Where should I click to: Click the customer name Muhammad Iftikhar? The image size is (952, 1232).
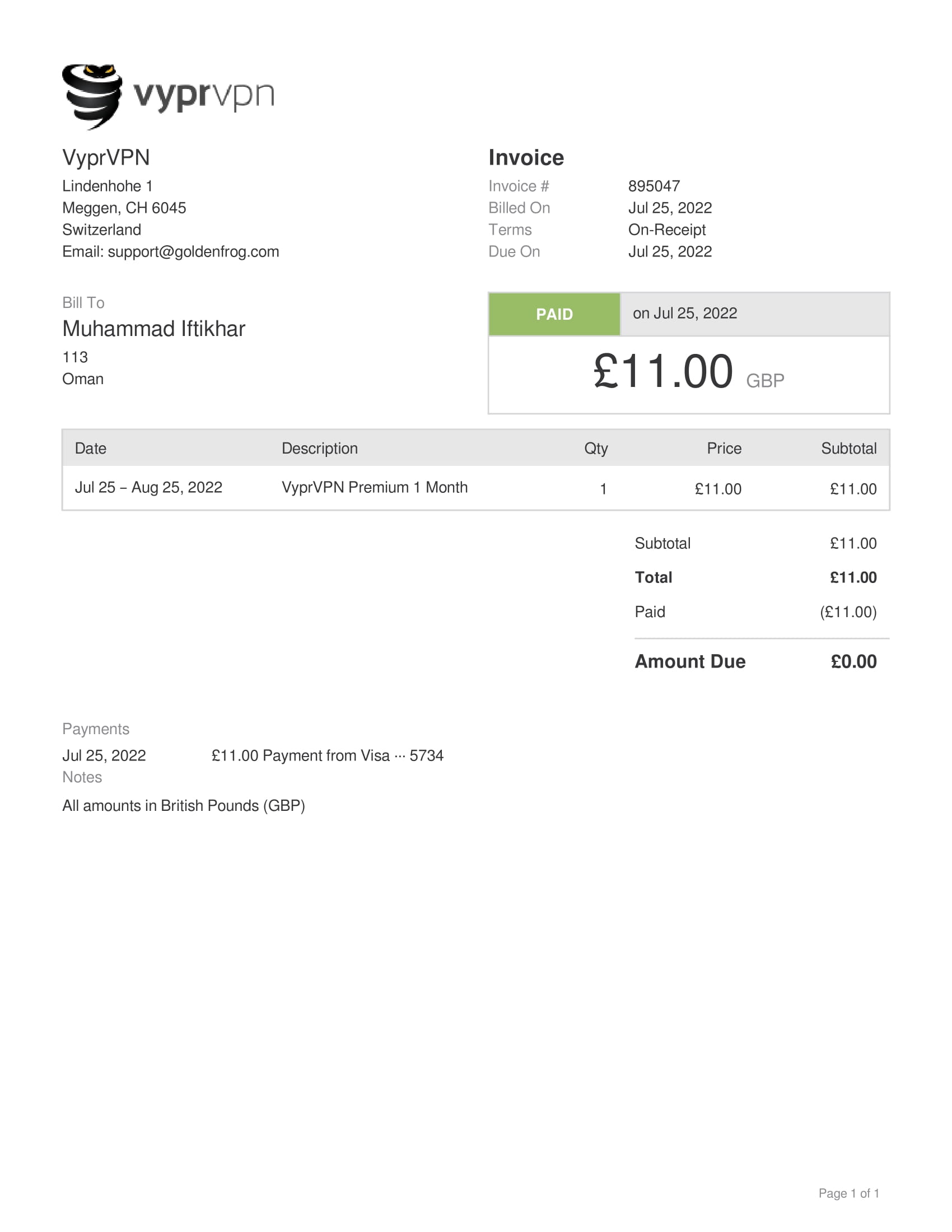click(x=153, y=329)
